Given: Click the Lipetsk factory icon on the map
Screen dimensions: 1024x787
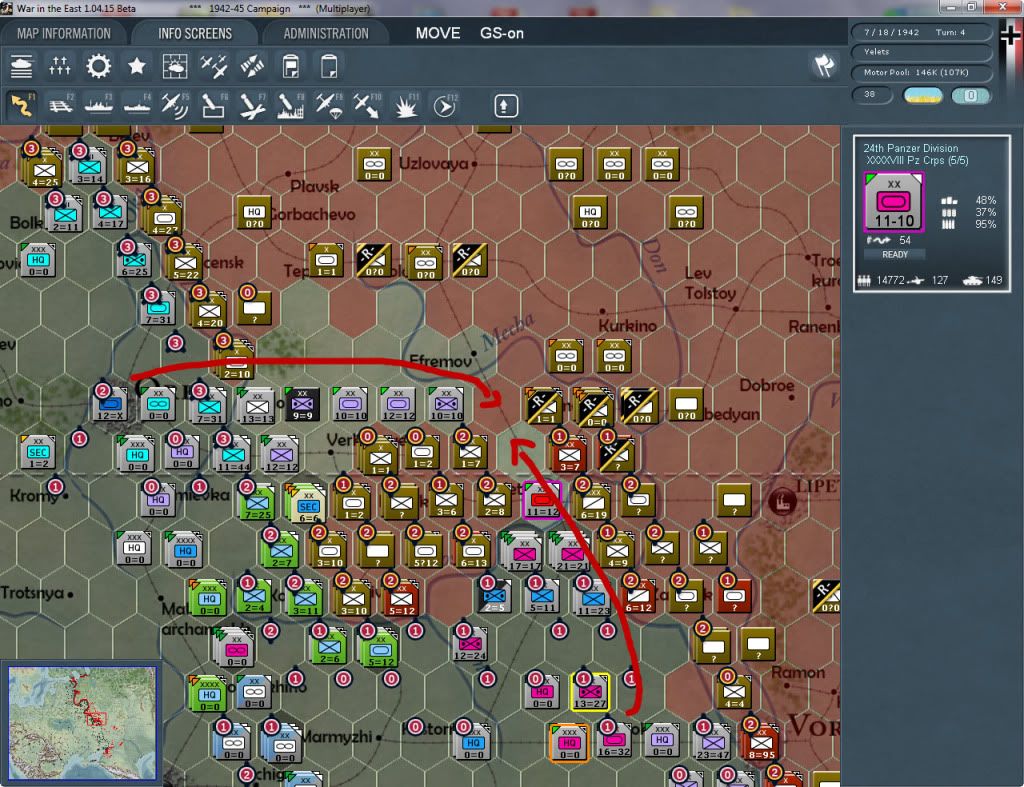Looking at the screenshot, I should click(x=782, y=502).
